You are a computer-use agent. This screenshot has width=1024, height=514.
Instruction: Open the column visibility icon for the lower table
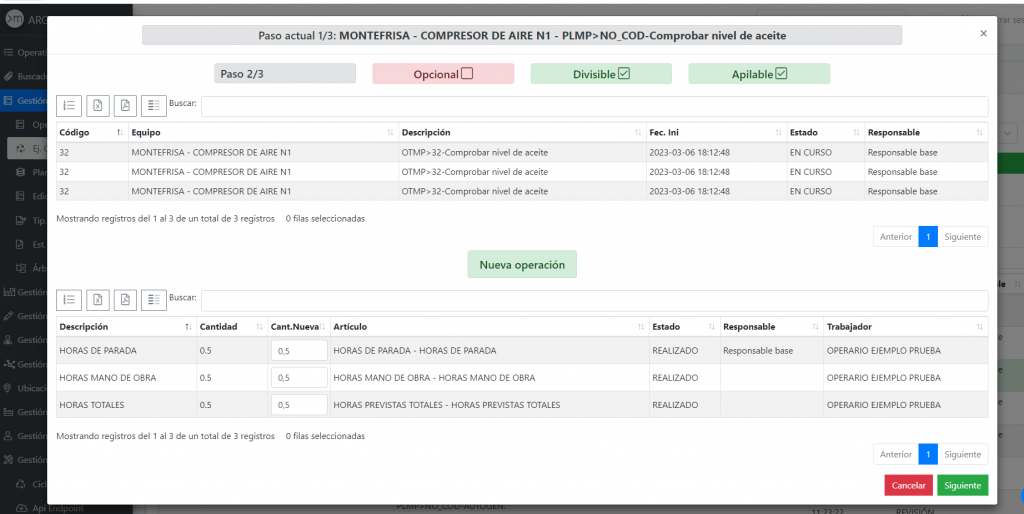pyautogui.click(x=153, y=299)
